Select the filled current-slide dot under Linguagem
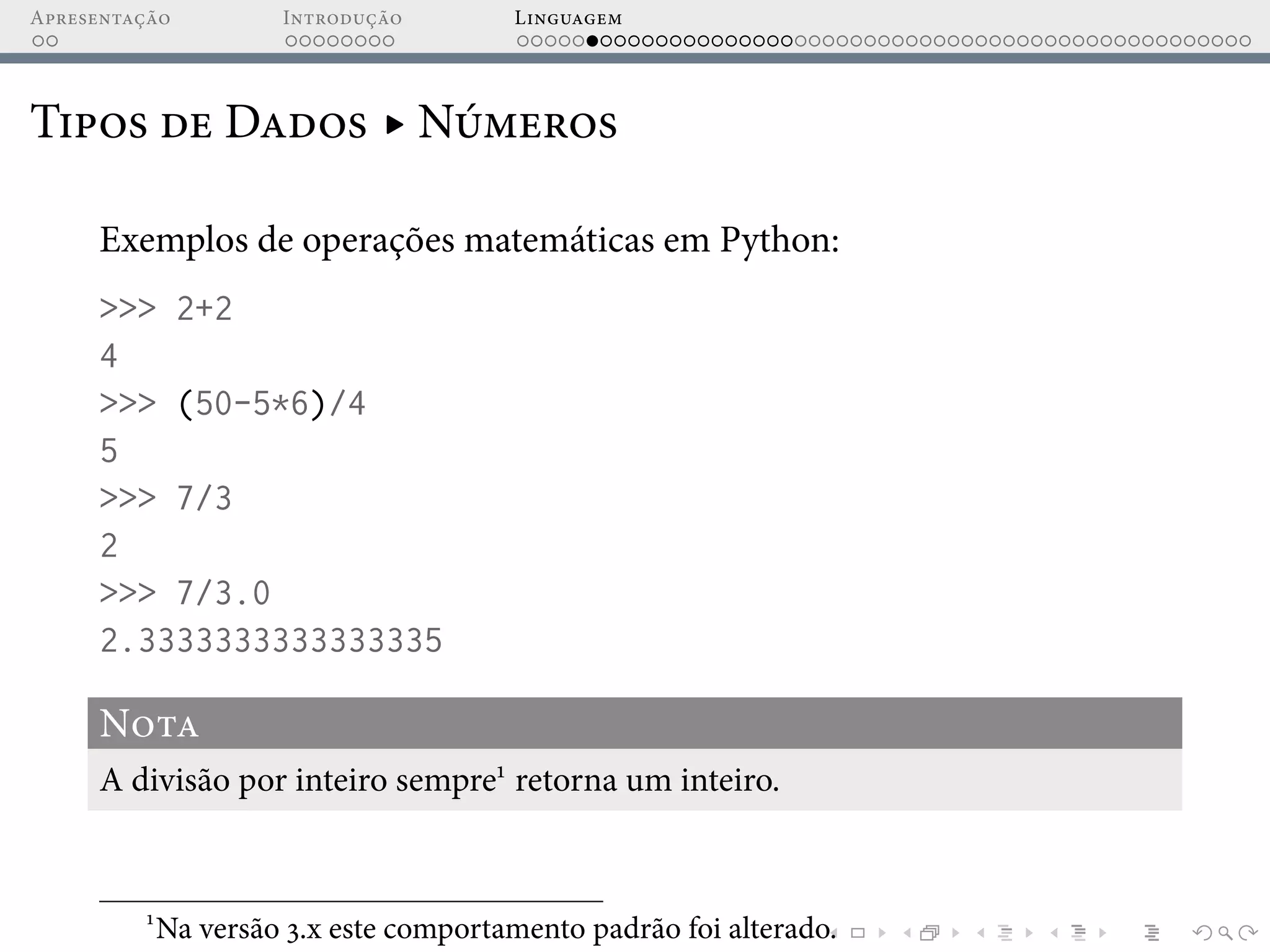This screenshot has height=952, width=1270. [x=592, y=41]
